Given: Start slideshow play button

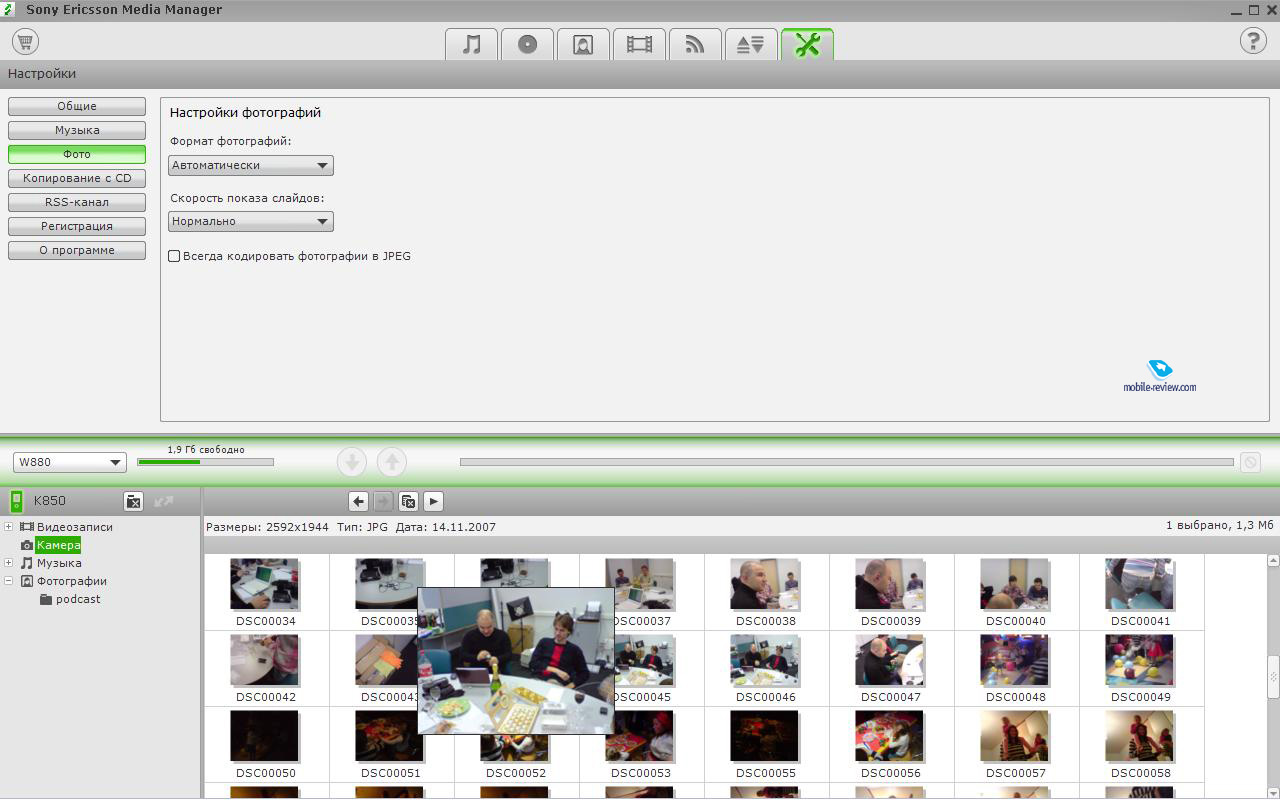Looking at the screenshot, I should pyautogui.click(x=433, y=501).
